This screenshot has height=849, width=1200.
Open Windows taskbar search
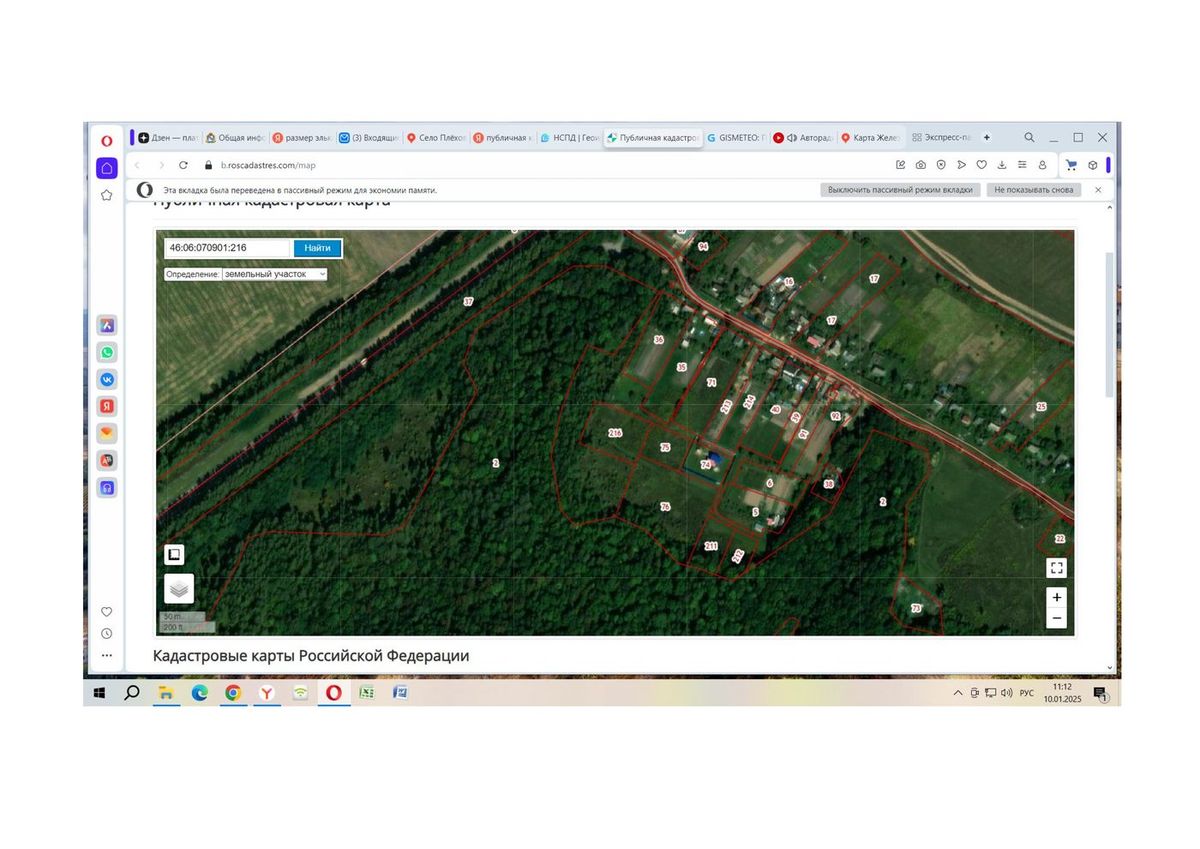(x=131, y=692)
